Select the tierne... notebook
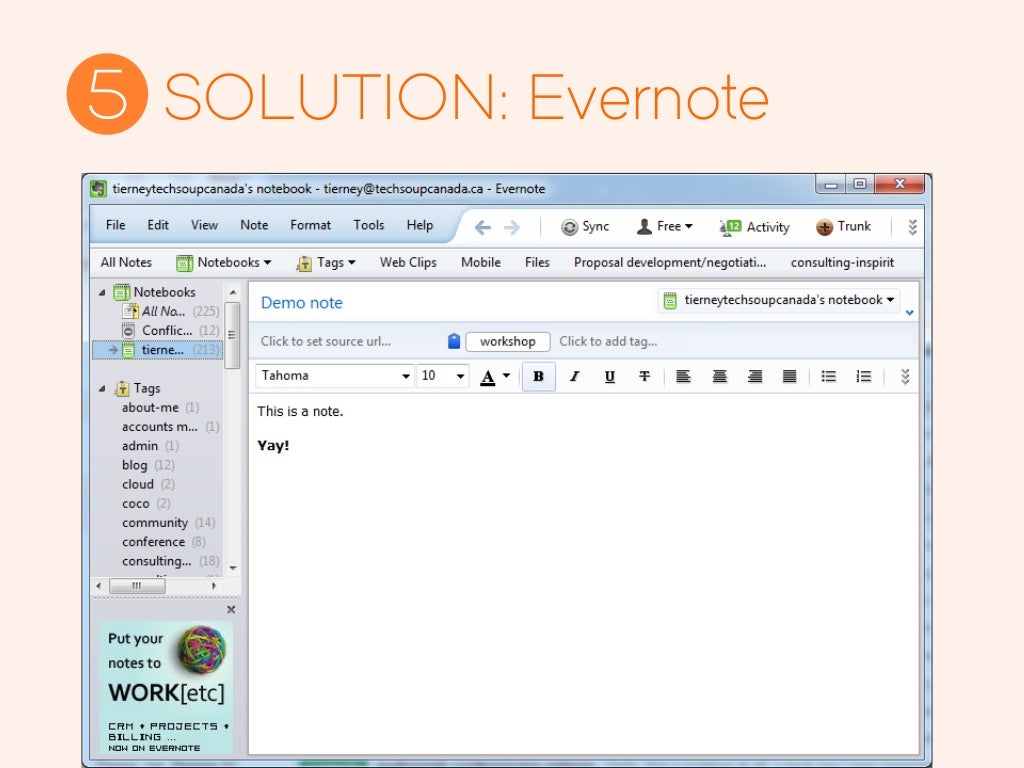The height and width of the screenshot is (768, 1024). click(x=157, y=350)
